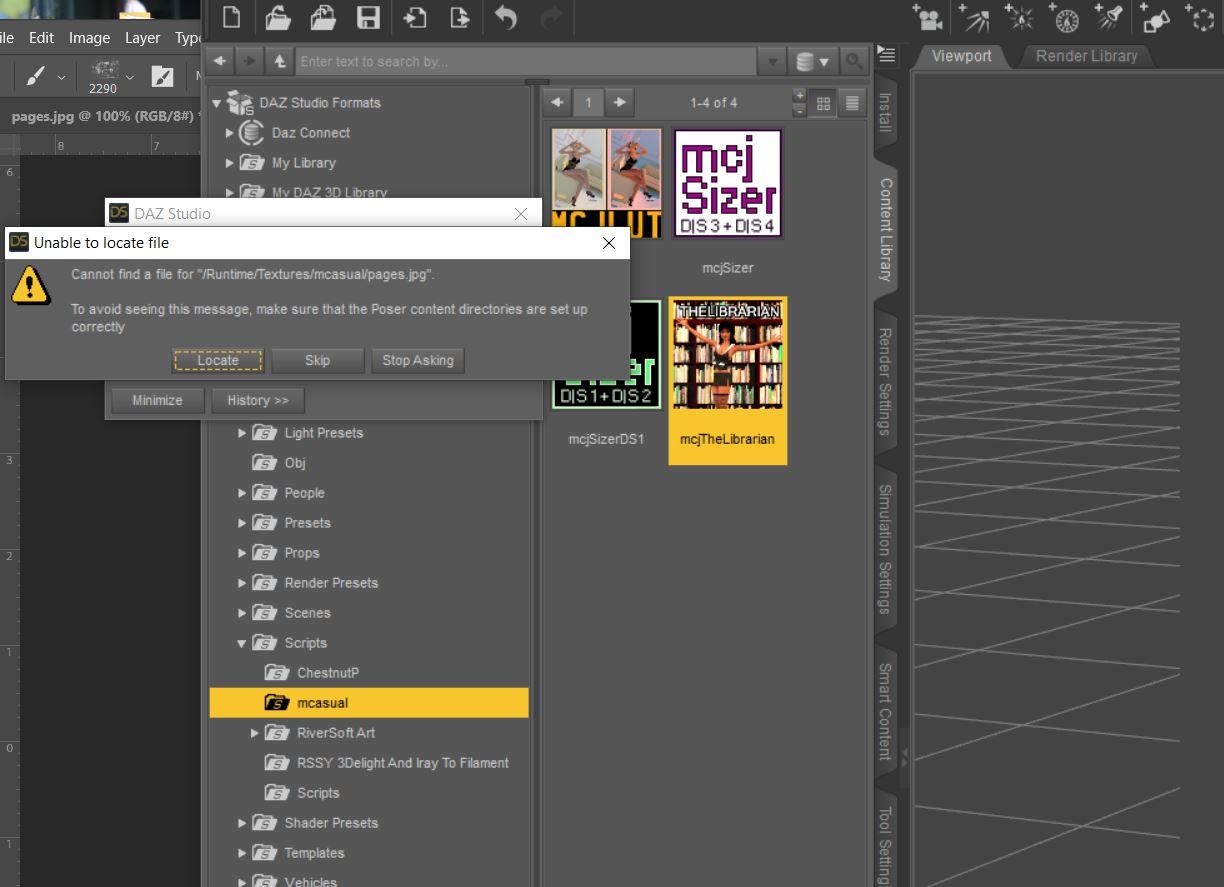Expand the Shader Presets folder
The height and width of the screenshot is (887, 1224).
[241, 823]
